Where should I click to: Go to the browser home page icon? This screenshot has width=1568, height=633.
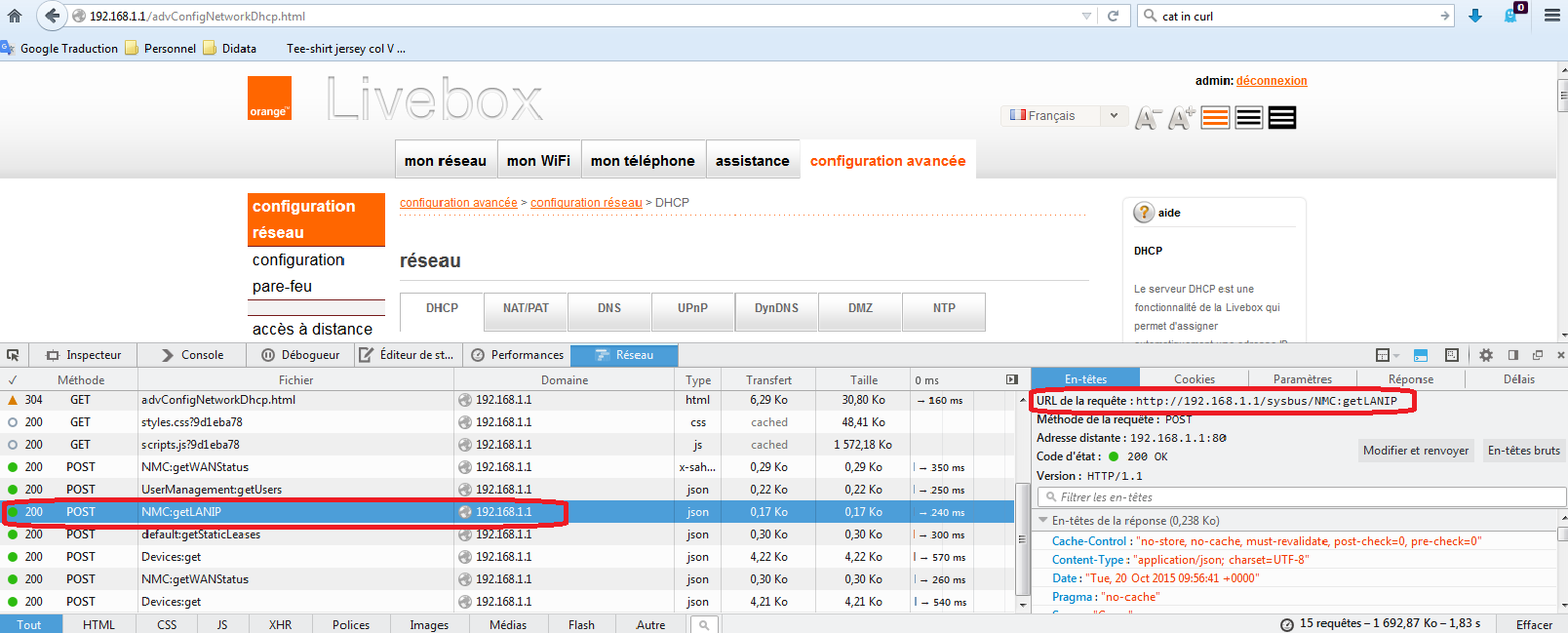pyautogui.click(x=14, y=16)
